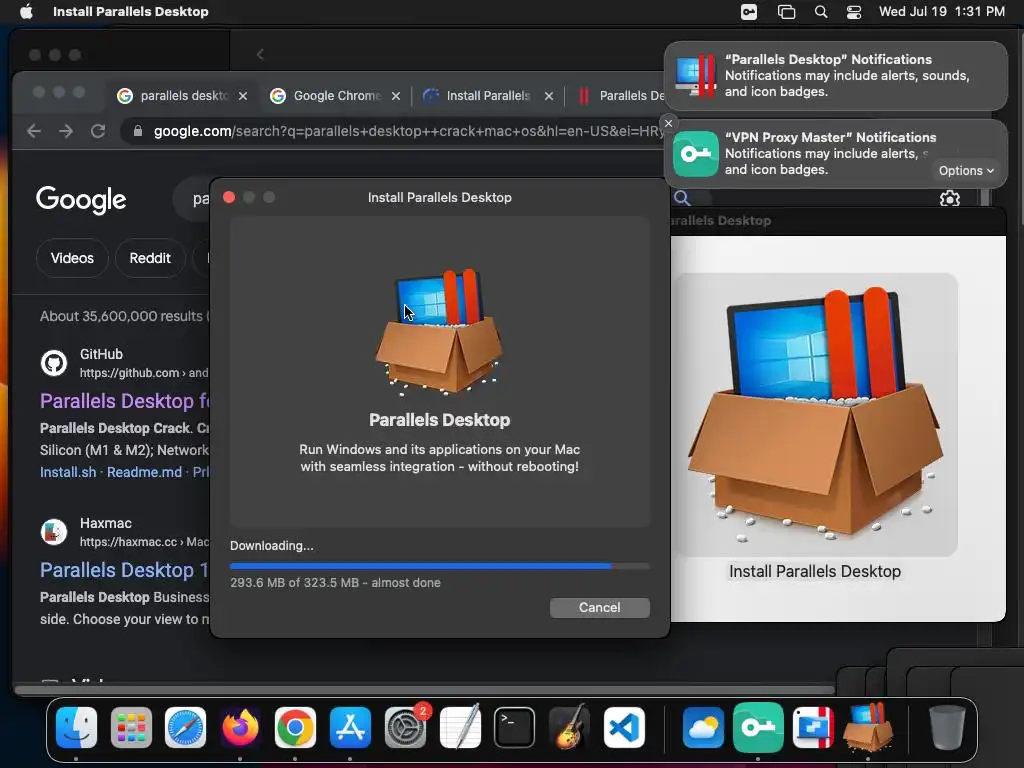Close the Google Chrome tab
The height and width of the screenshot is (768, 1024).
(396, 96)
